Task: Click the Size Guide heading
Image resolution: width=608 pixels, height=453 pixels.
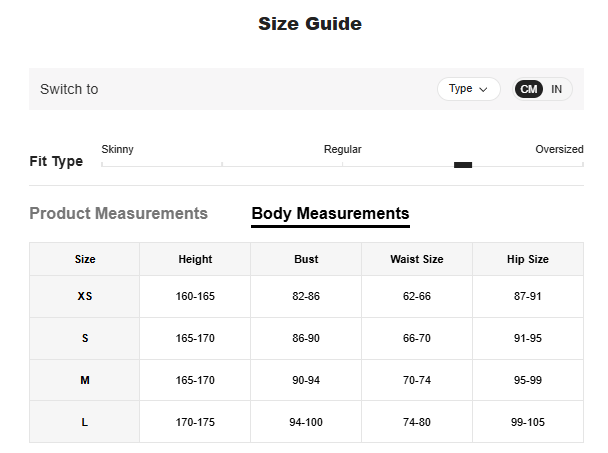Action: [x=310, y=24]
